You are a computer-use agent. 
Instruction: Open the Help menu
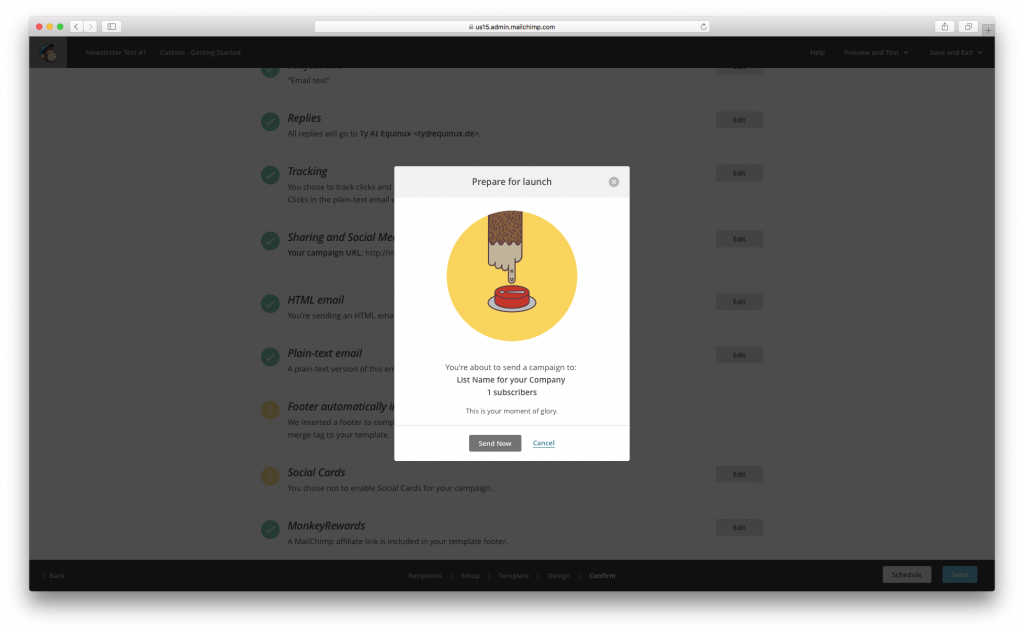817,52
